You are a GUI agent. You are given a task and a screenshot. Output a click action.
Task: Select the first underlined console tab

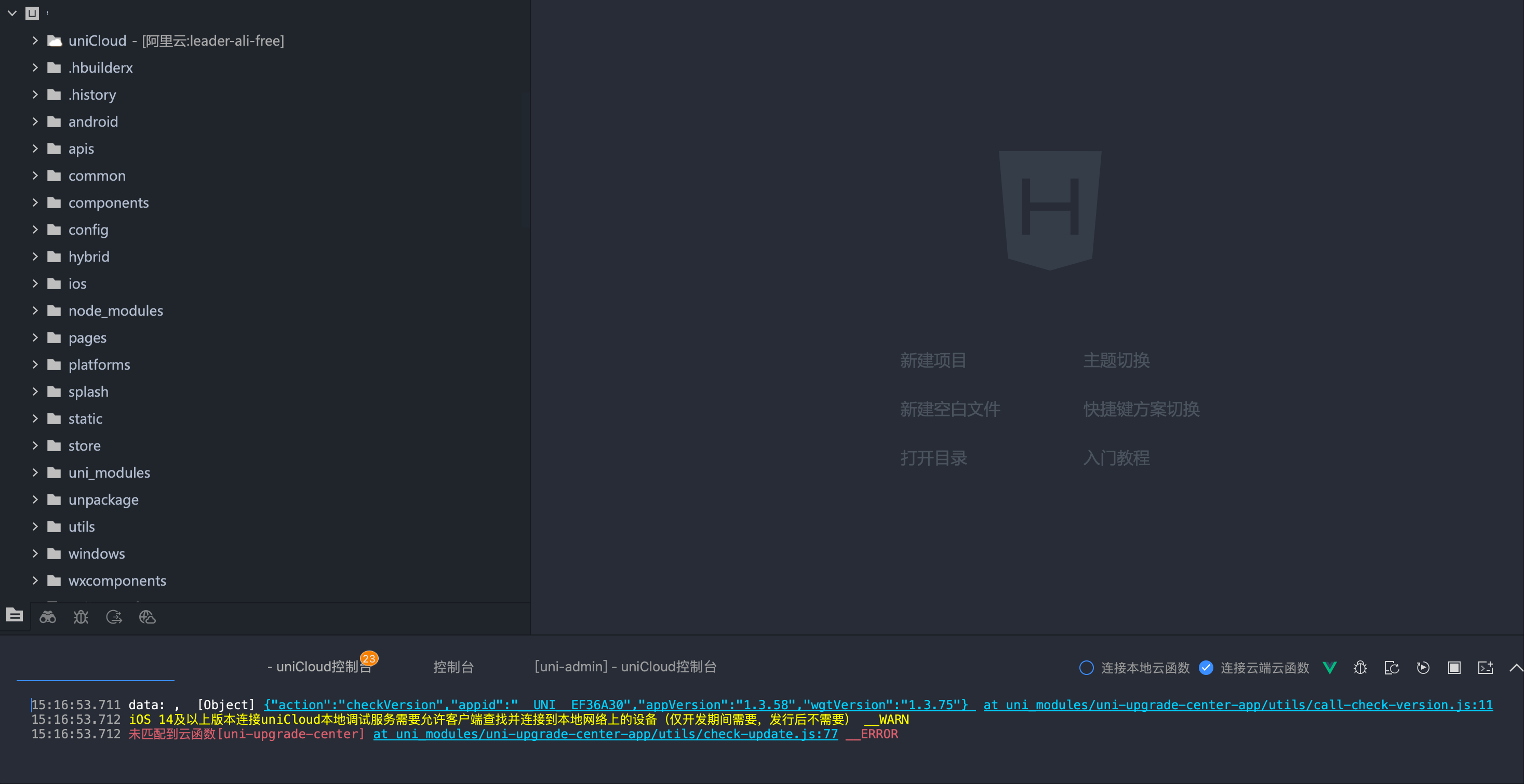pos(95,667)
